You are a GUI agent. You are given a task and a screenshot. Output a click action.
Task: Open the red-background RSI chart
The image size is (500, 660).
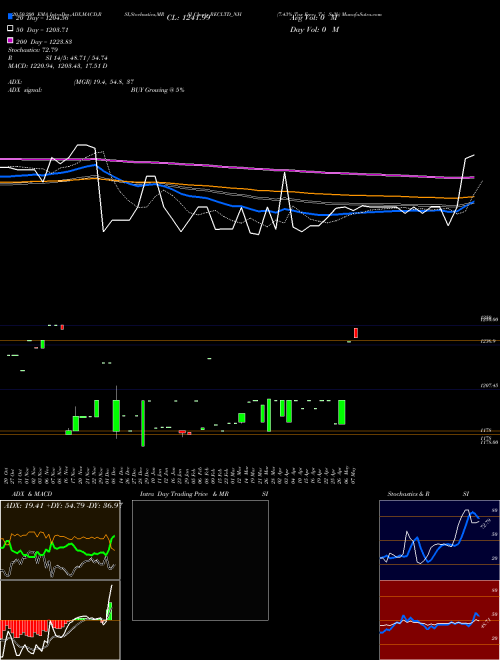(439, 620)
